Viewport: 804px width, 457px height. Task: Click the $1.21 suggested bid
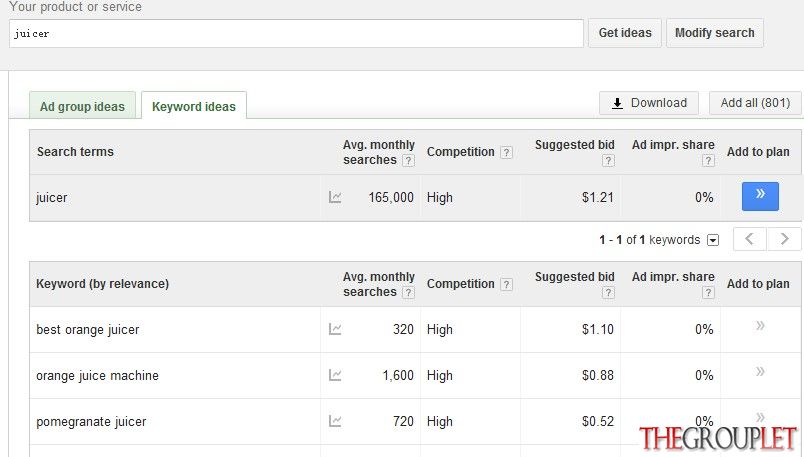(x=598, y=197)
